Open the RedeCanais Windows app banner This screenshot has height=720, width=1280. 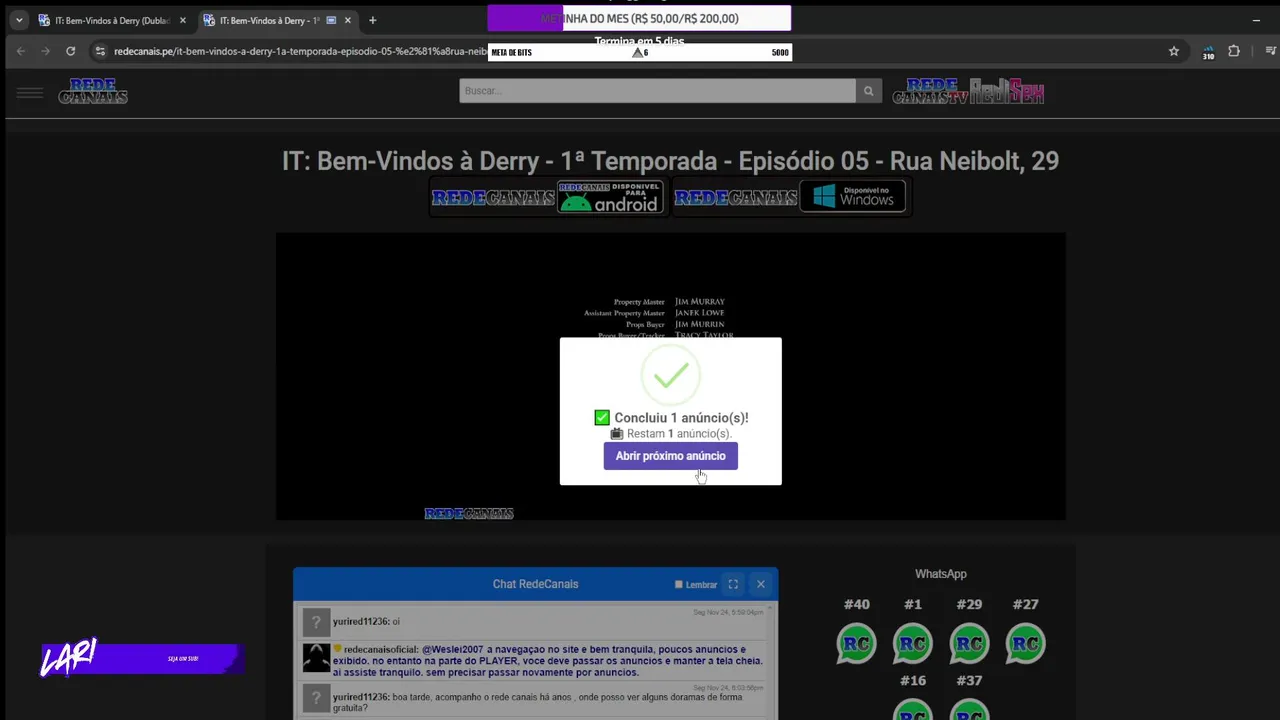coord(790,197)
